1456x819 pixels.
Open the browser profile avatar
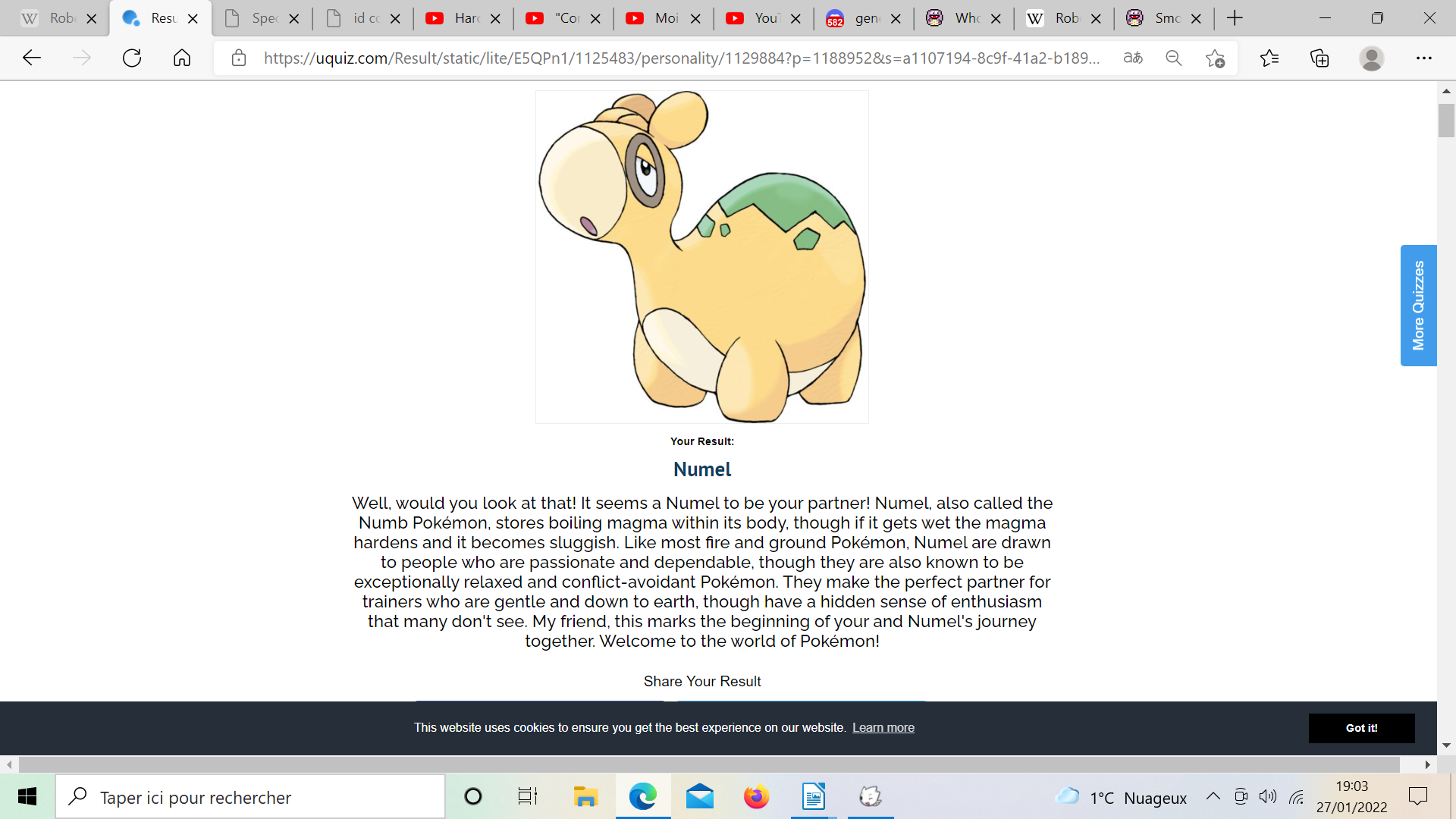[1371, 58]
